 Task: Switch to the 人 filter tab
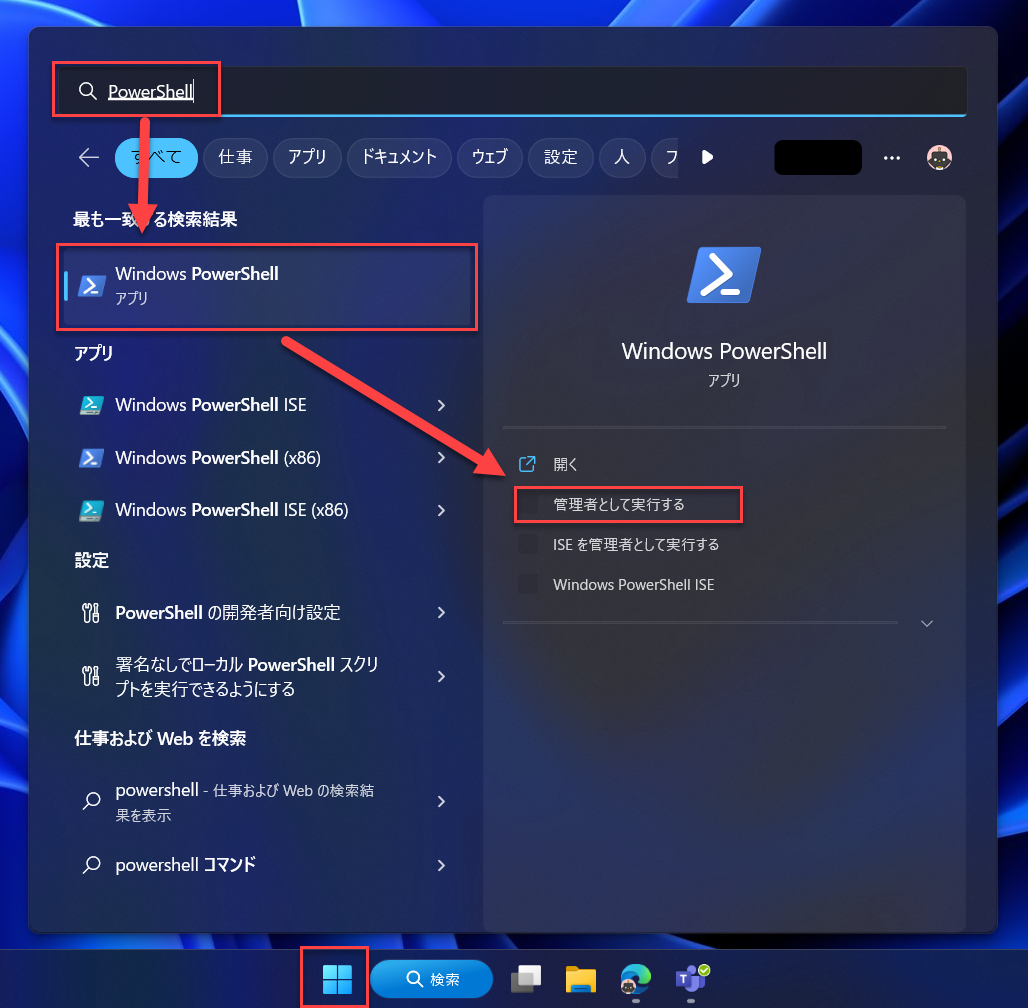click(622, 157)
